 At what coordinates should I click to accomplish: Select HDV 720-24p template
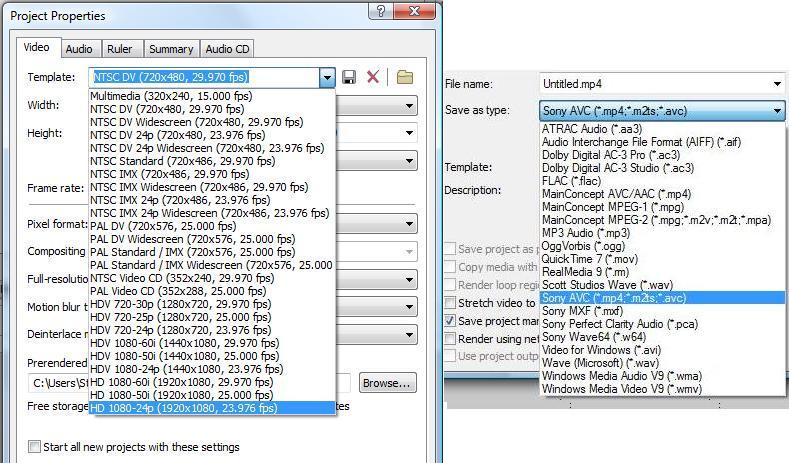coord(212,330)
